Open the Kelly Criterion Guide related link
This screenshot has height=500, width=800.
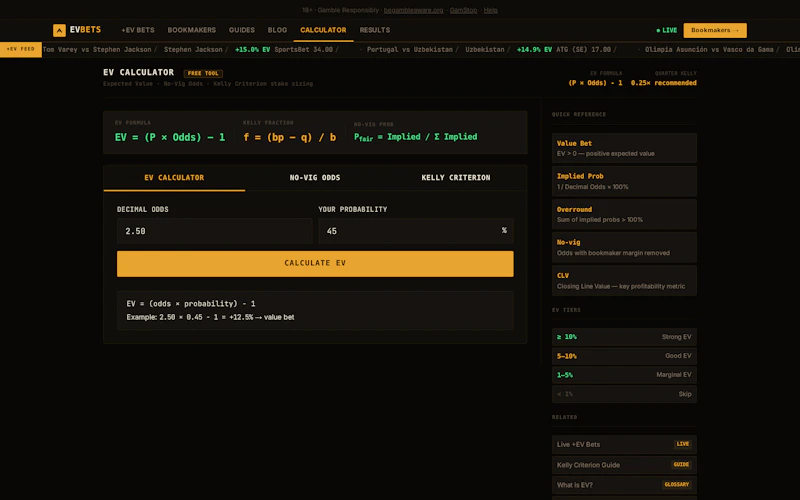coord(624,465)
